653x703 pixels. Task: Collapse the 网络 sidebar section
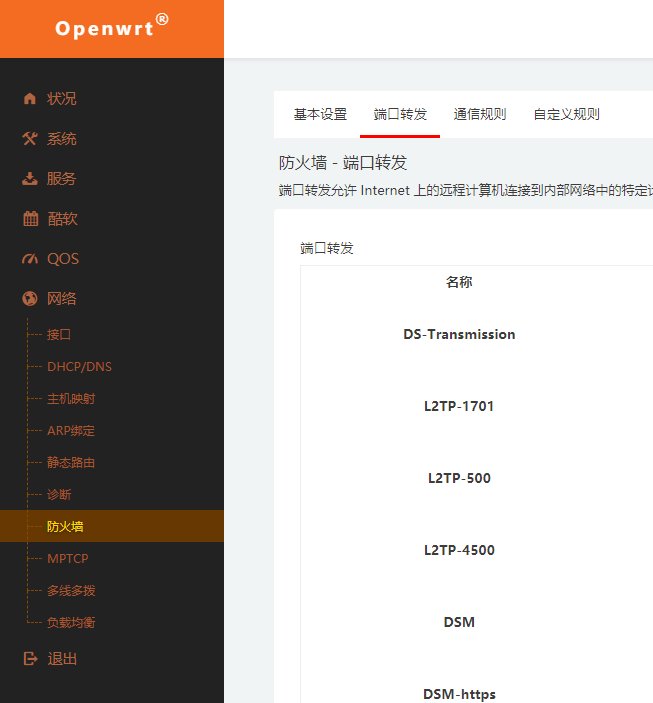coord(61,299)
